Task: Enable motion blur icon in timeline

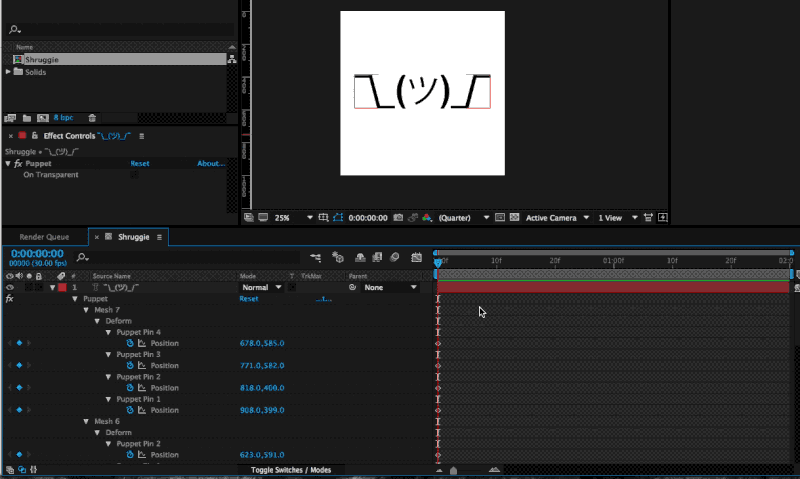Action: tap(394, 258)
